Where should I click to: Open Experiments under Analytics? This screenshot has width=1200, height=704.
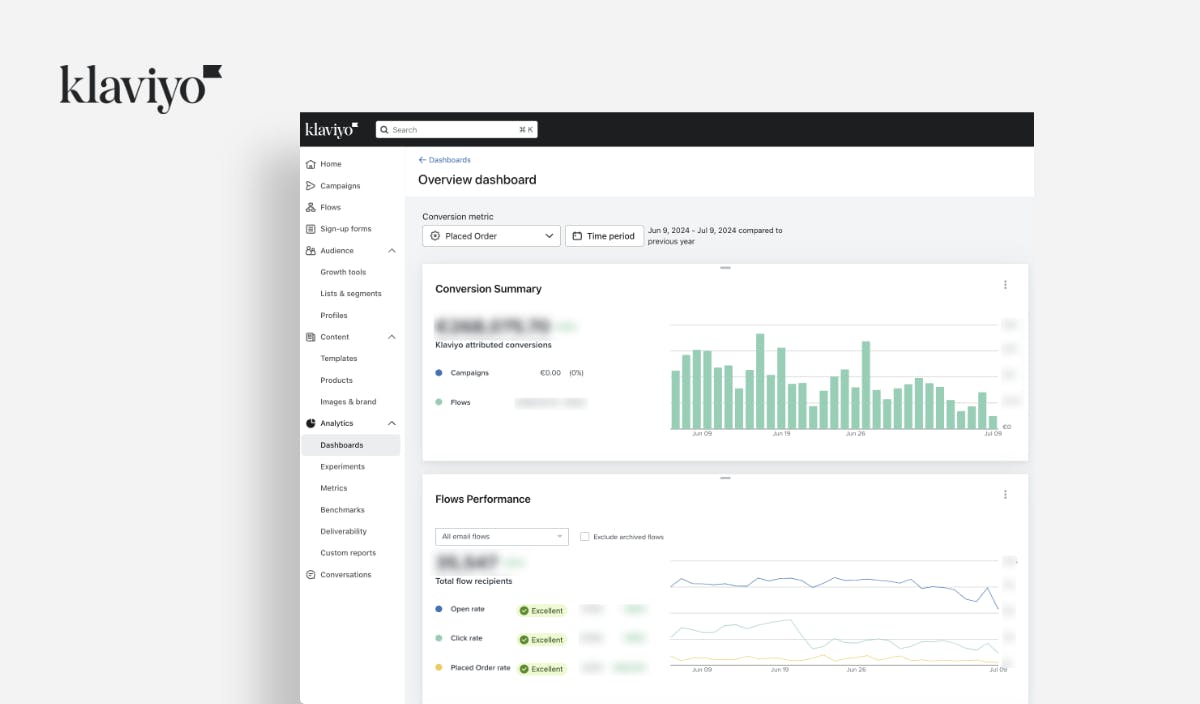tap(343, 467)
